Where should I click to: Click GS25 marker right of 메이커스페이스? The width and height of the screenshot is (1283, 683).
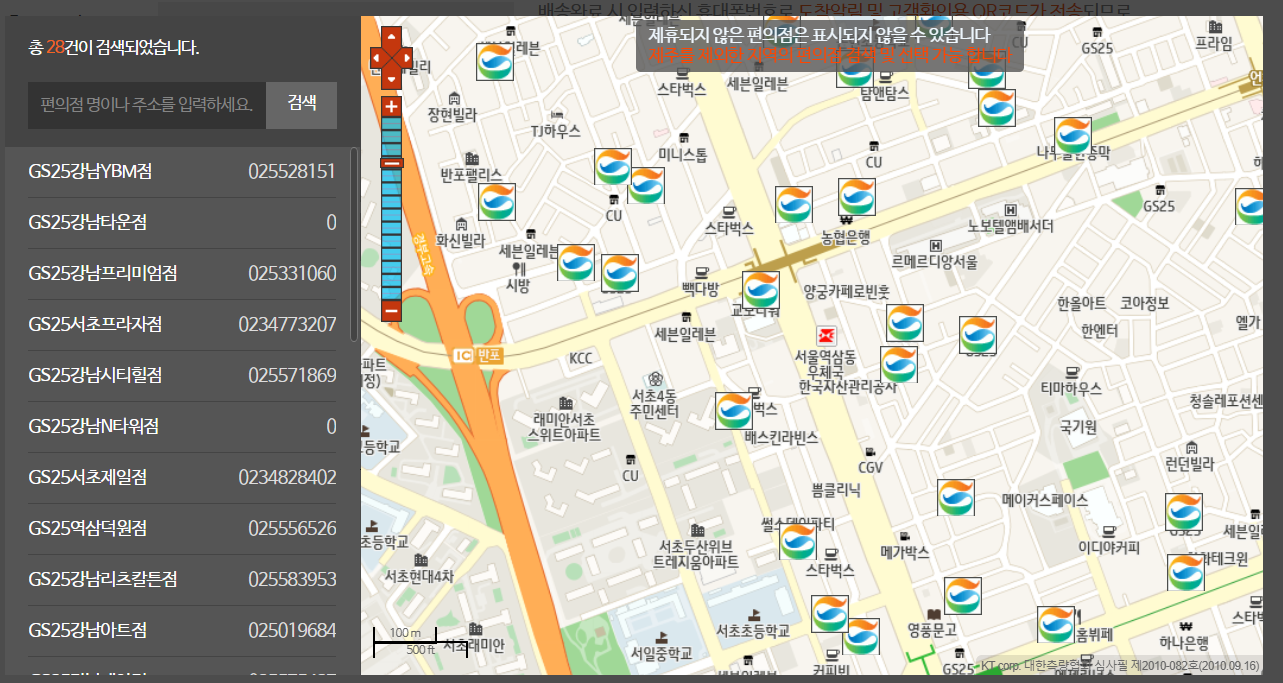point(1184,512)
